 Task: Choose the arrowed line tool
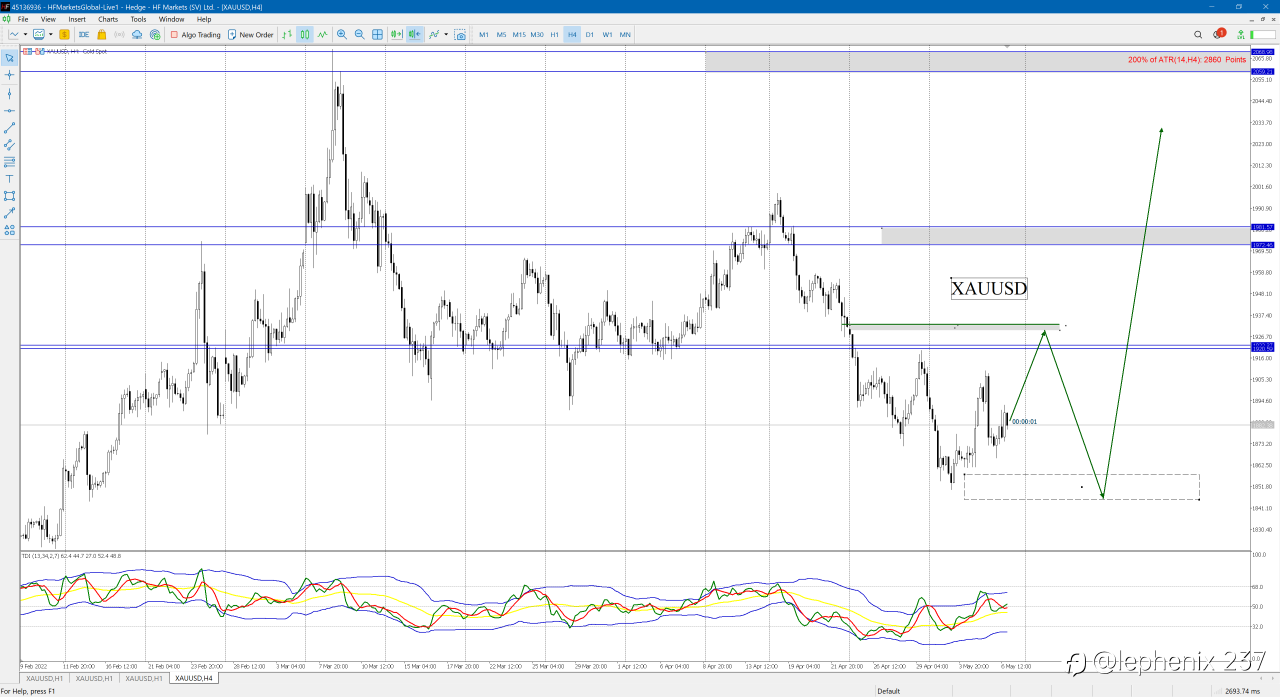[9, 213]
